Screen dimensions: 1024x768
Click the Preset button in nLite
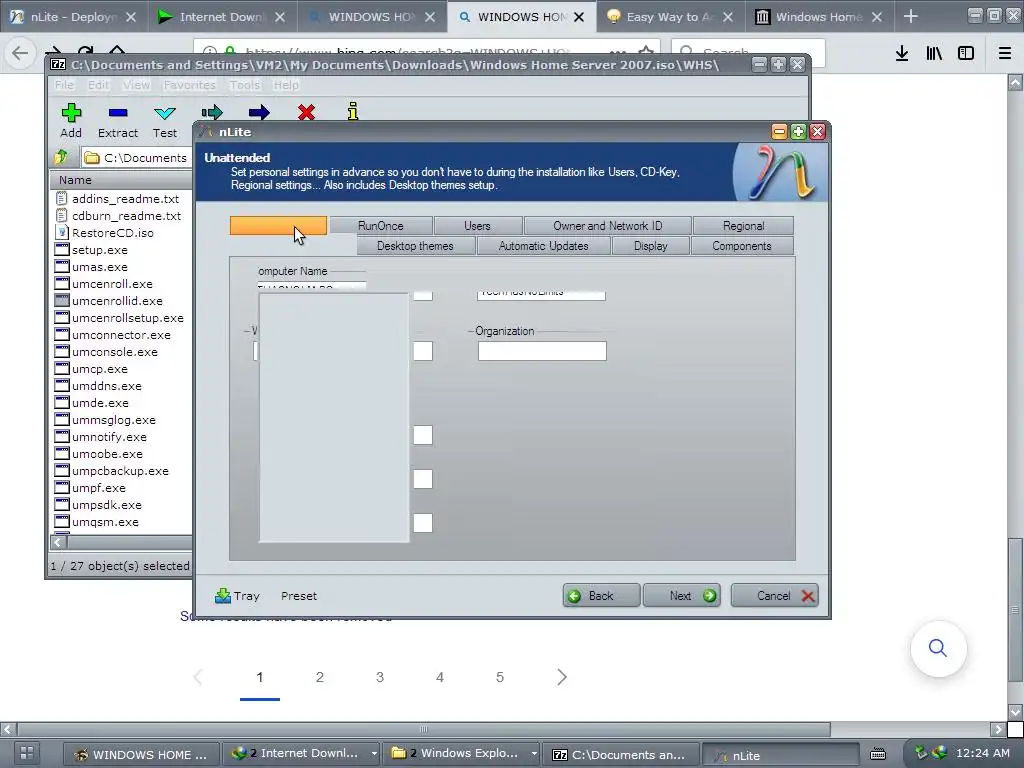(299, 596)
